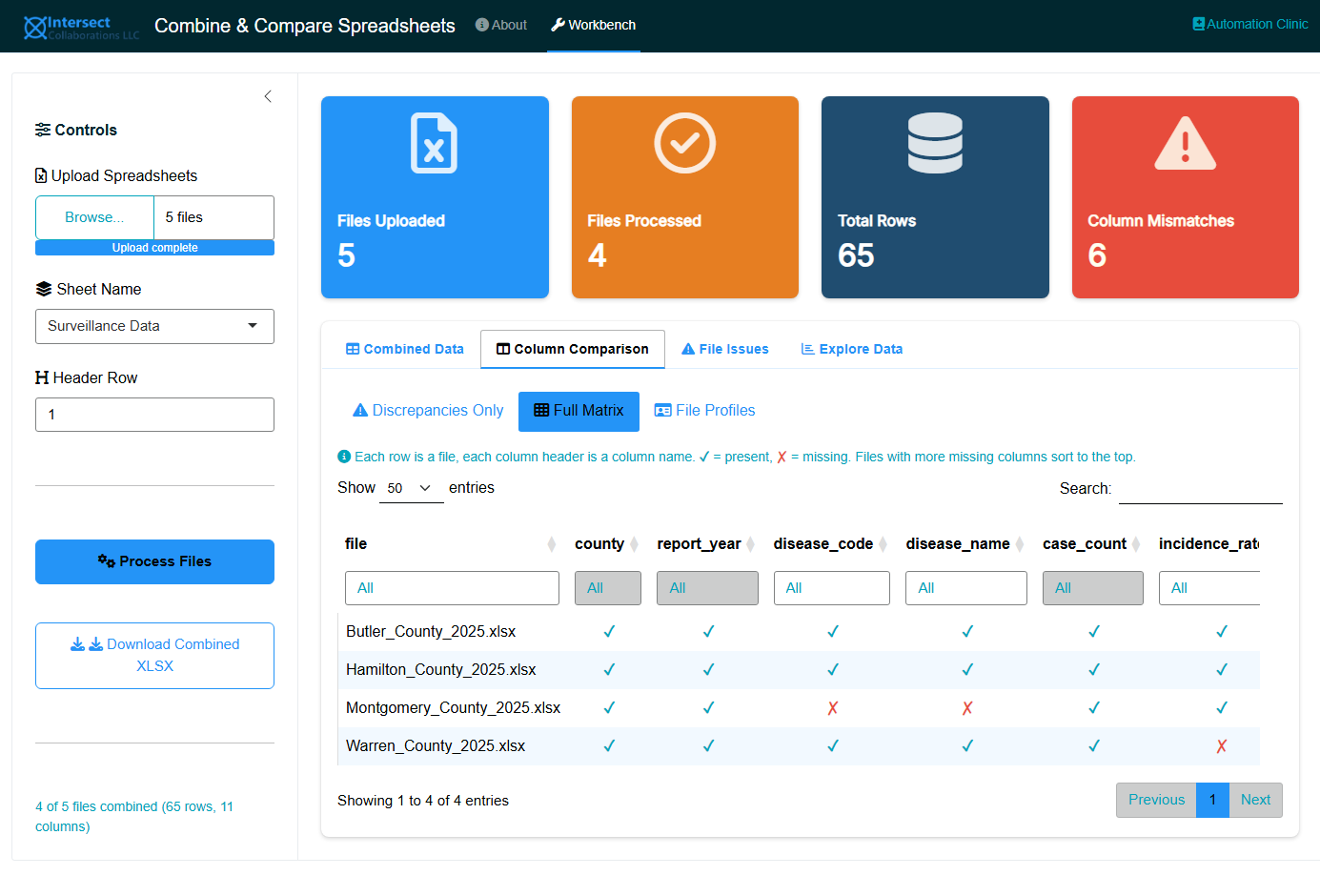Click Download Combined XLSX button
Screen dimensions: 1320x896
[154, 656]
